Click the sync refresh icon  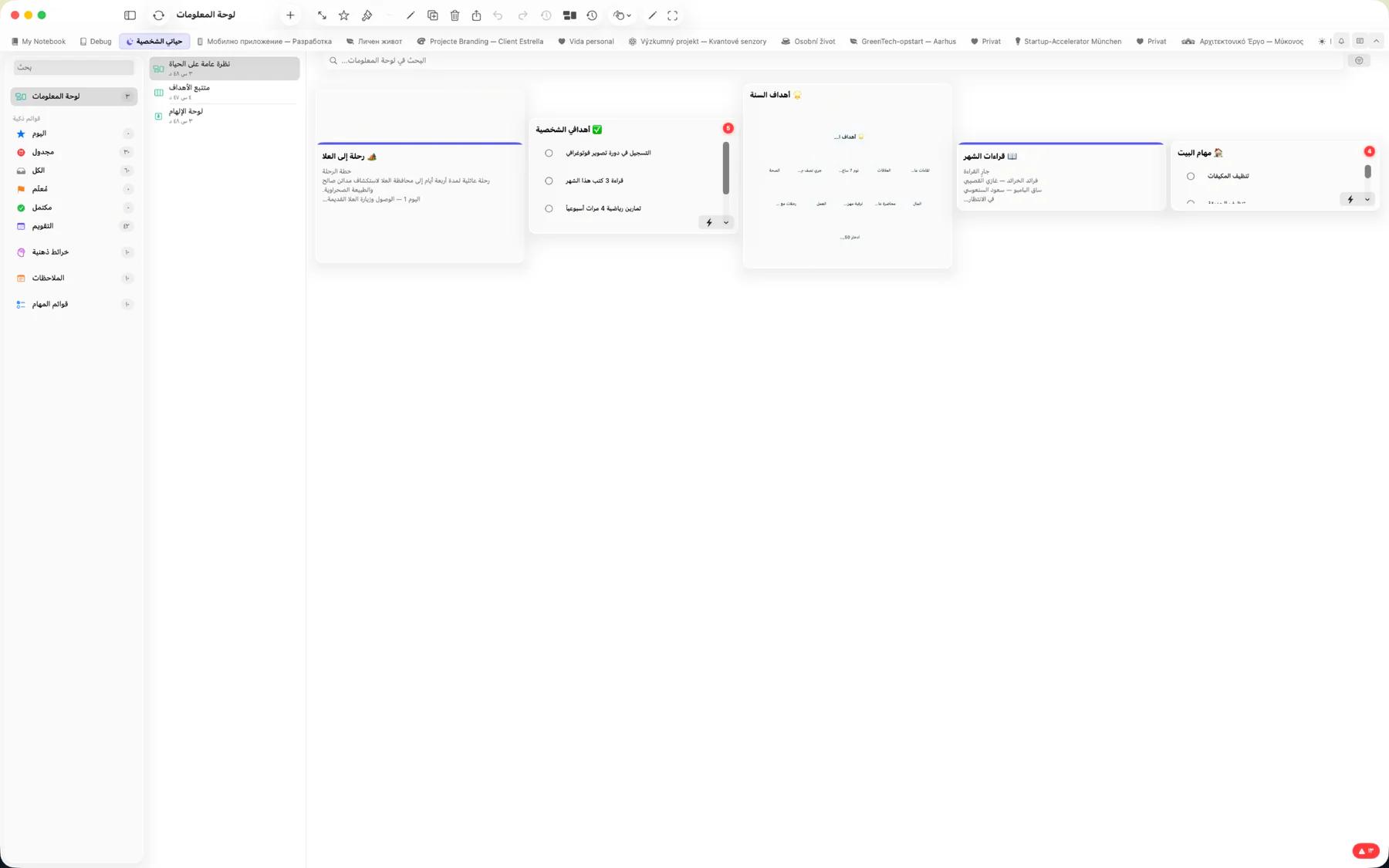click(x=158, y=15)
